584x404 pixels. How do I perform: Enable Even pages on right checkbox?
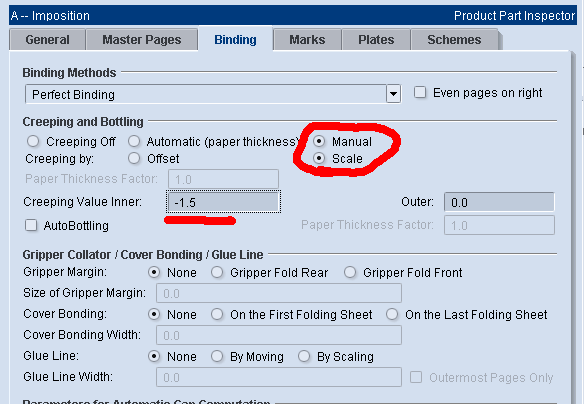420,92
